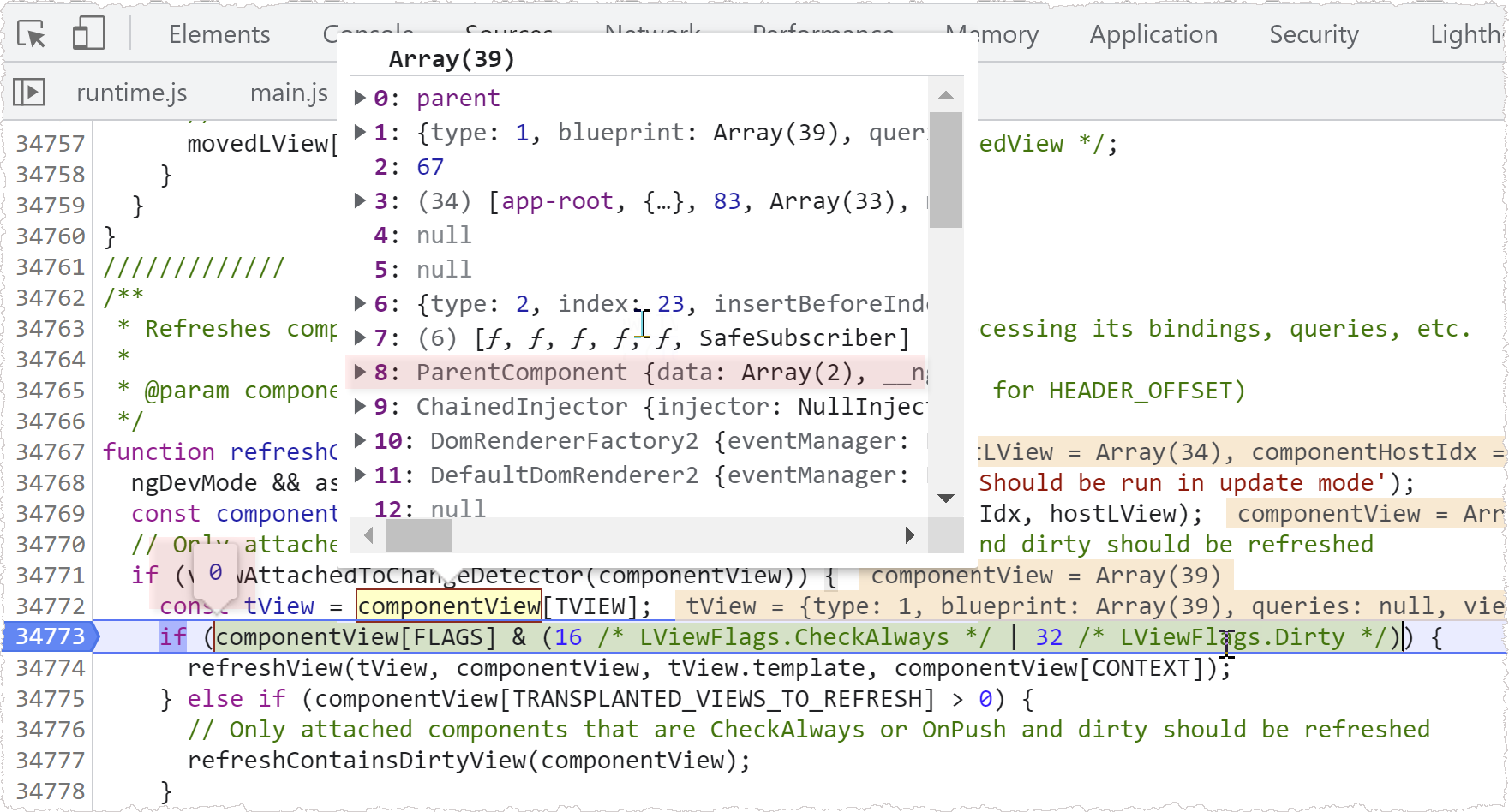
Task: Click line number 34774 gutter
Action: (x=50, y=667)
